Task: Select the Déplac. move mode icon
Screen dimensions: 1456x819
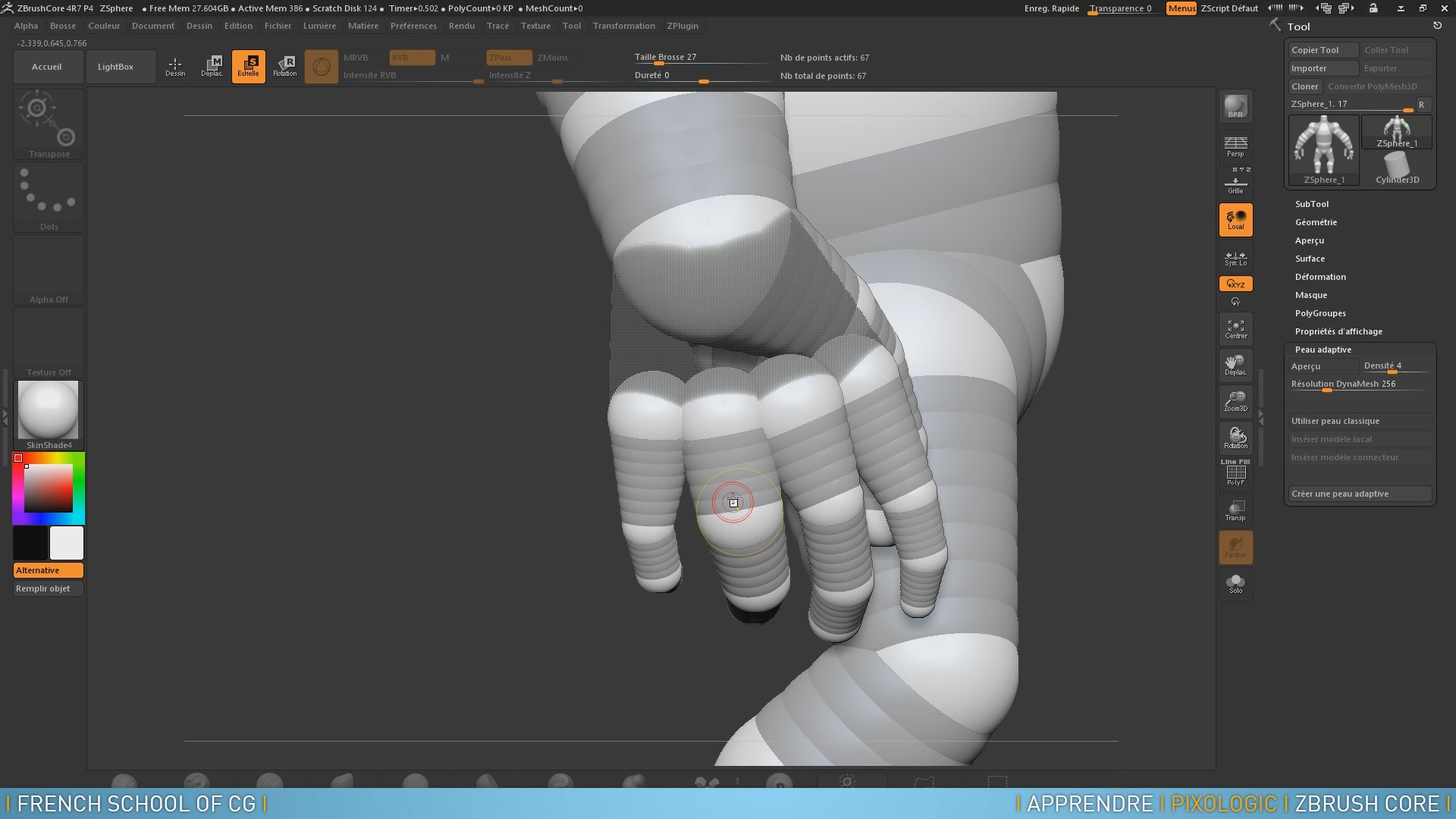Action: click(212, 67)
